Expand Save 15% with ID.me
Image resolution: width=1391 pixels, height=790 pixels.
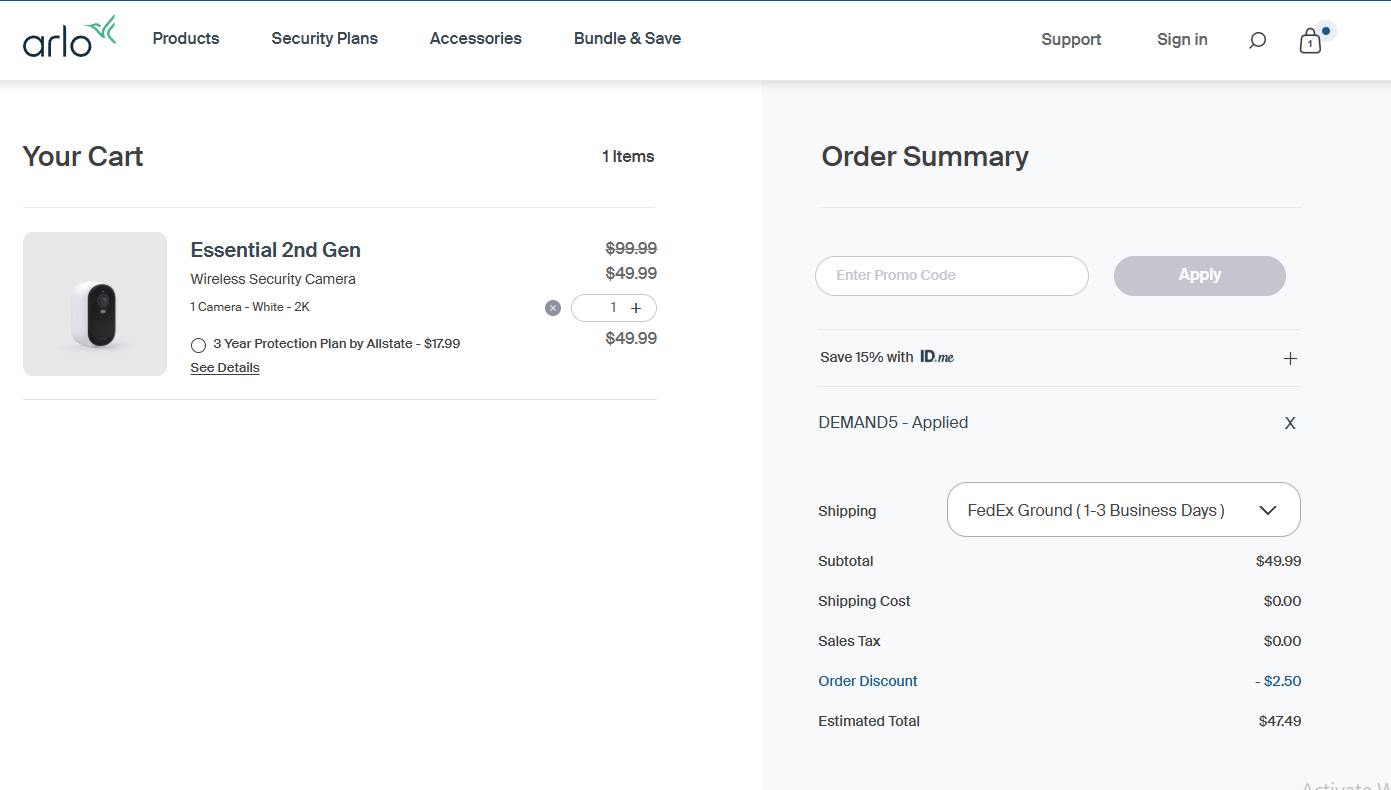(x=1290, y=358)
